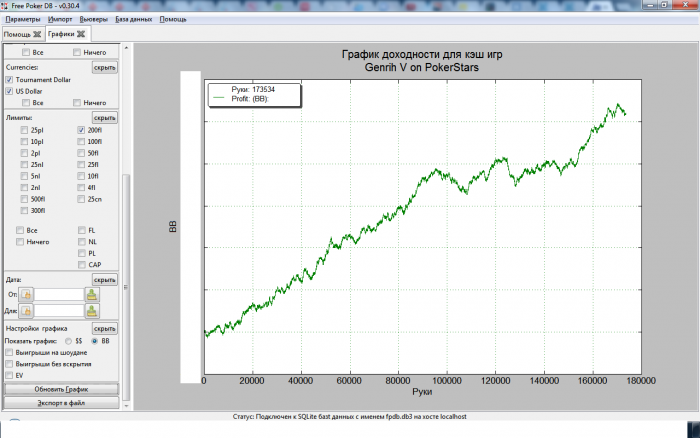Screen dimensions: 700x438
Task: Click the graph legend box Руки: 173534
Action: (x=254, y=95)
